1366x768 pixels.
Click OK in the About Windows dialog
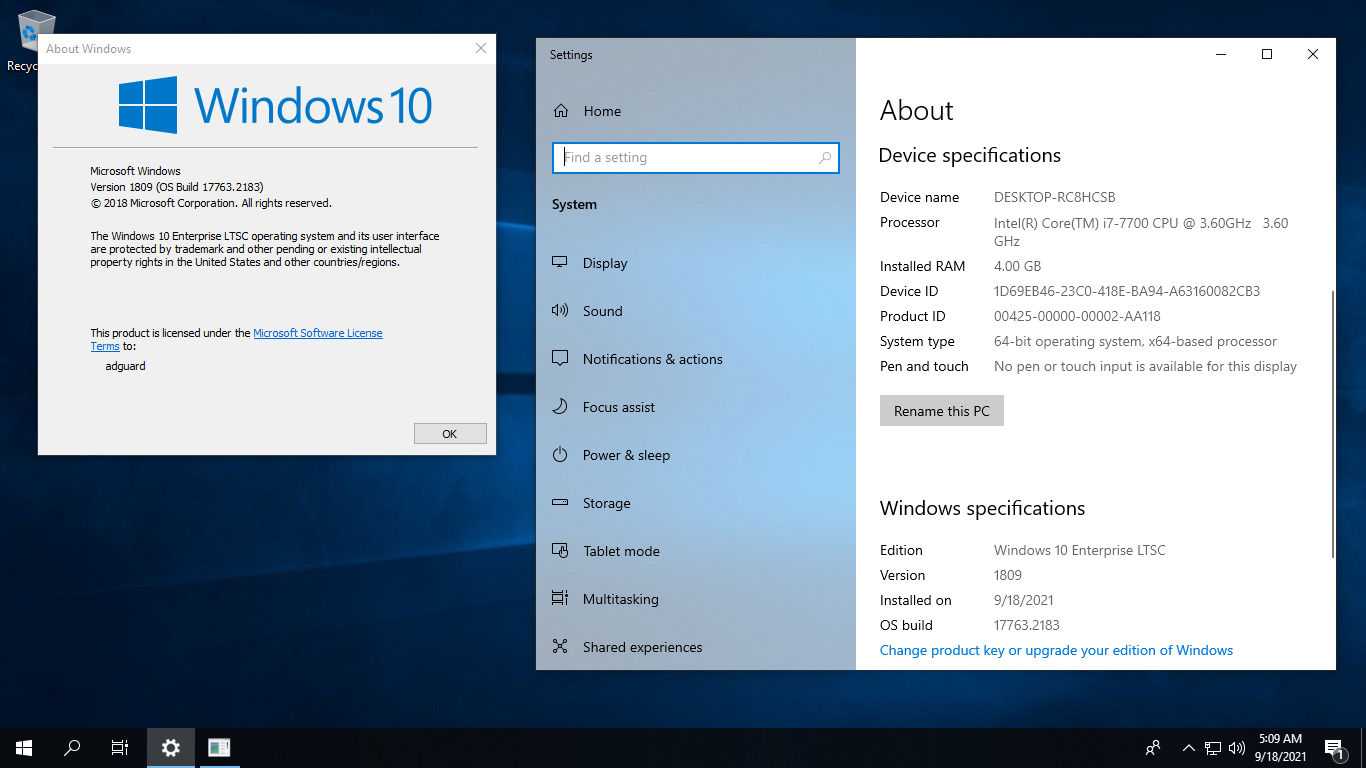pyautogui.click(x=450, y=434)
